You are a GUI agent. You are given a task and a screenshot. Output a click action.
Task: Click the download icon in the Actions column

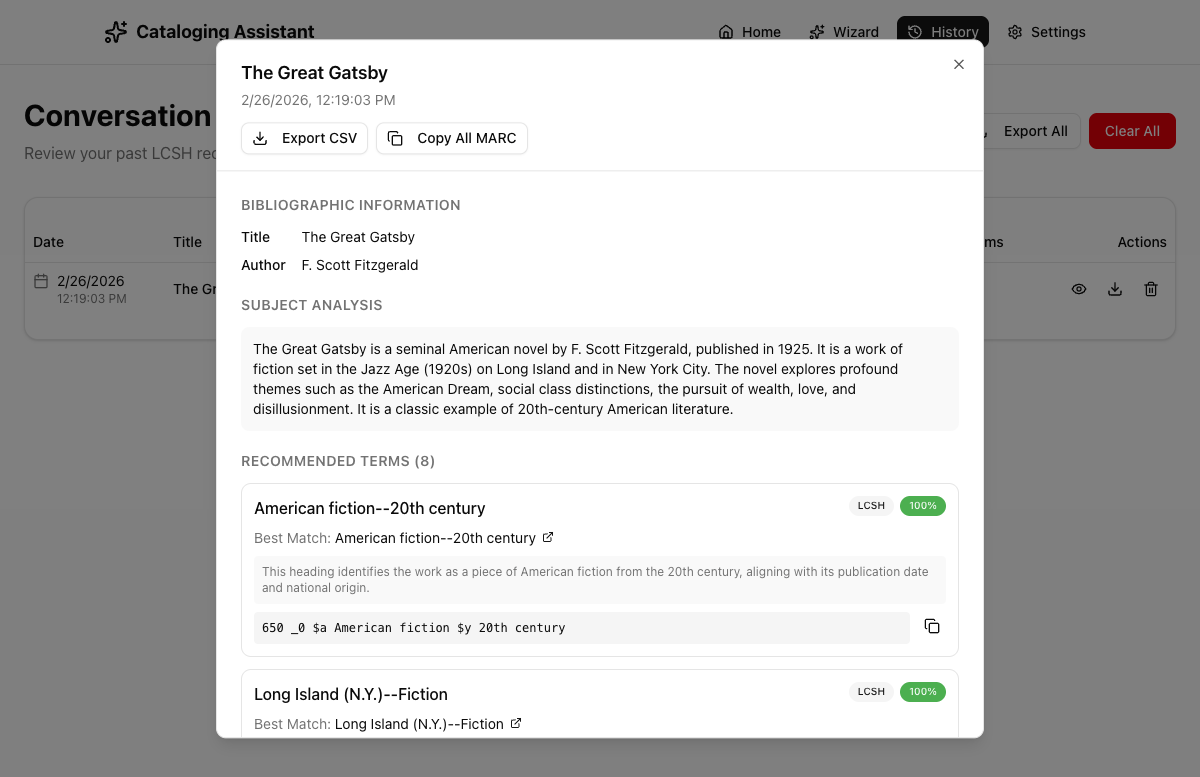click(1115, 289)
